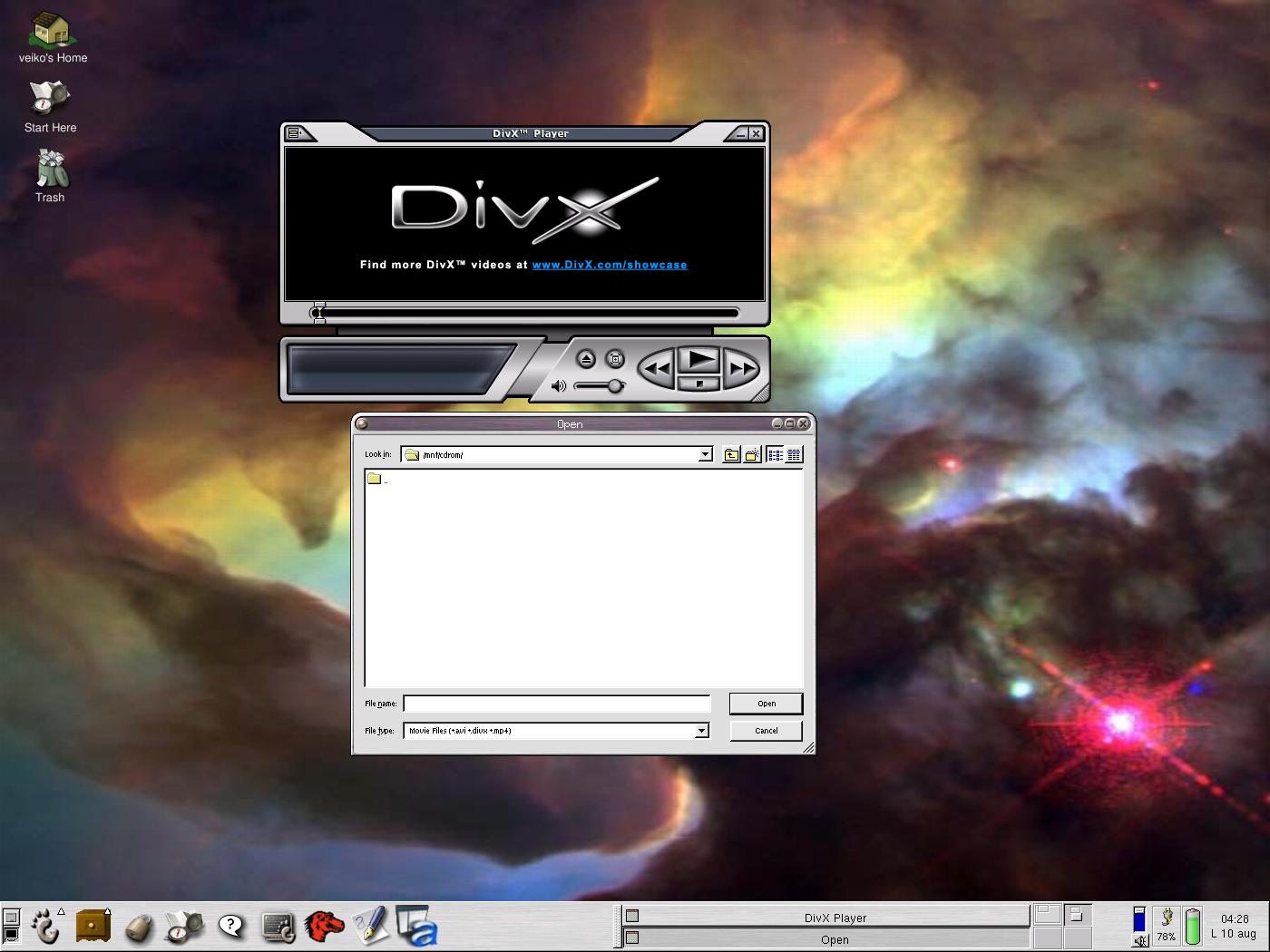The height and width of the screenshot is (952, 1270).
Task: Click the Open dialog resize grip
Action: (x=809, y=748)
